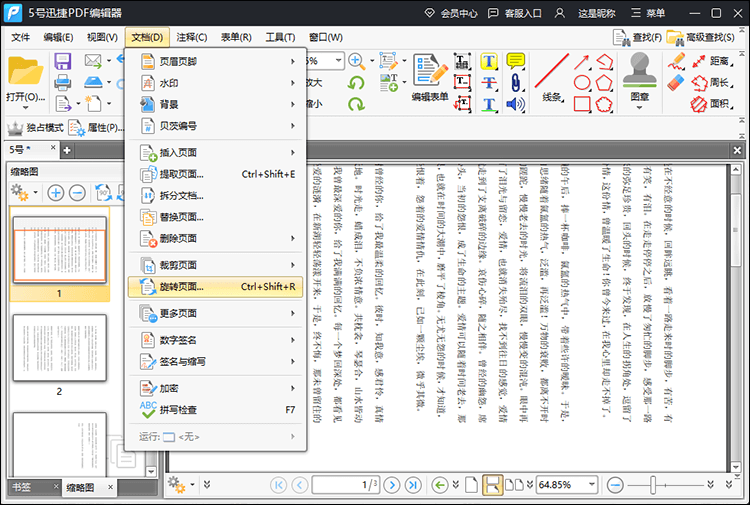
Task: Click the rotate clockwise green arrow
Action: click(356, 104)
